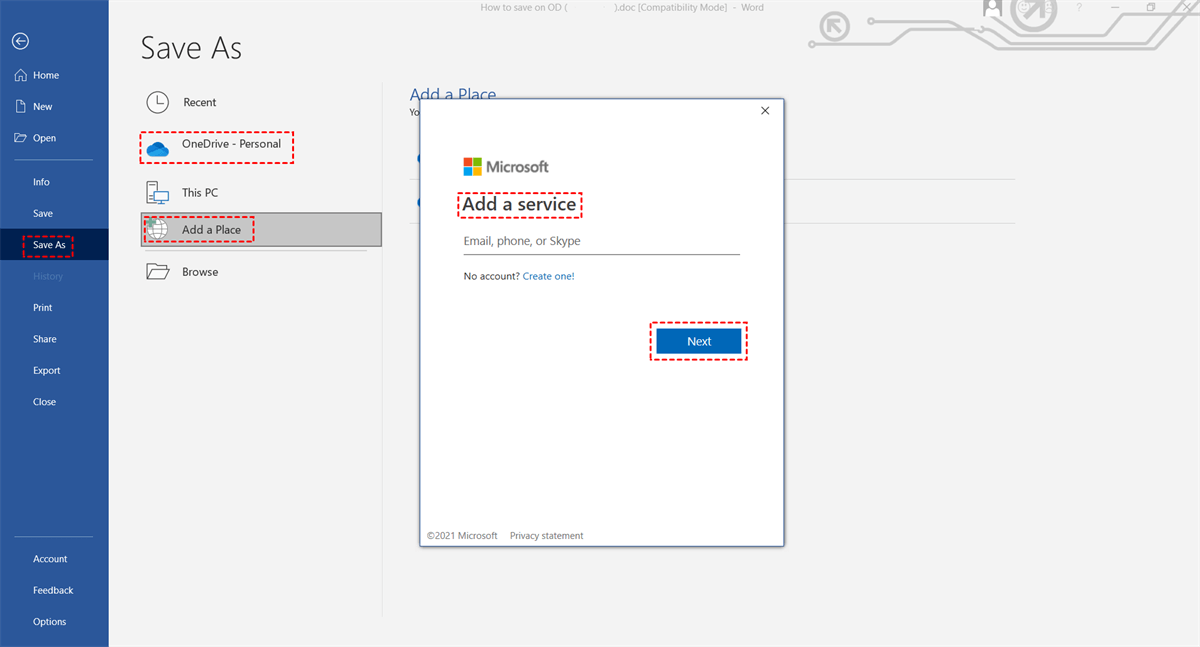Click the Microsoft logo in the dialog
Screen dimensions: 1200x647
click(x=506, y=167)
